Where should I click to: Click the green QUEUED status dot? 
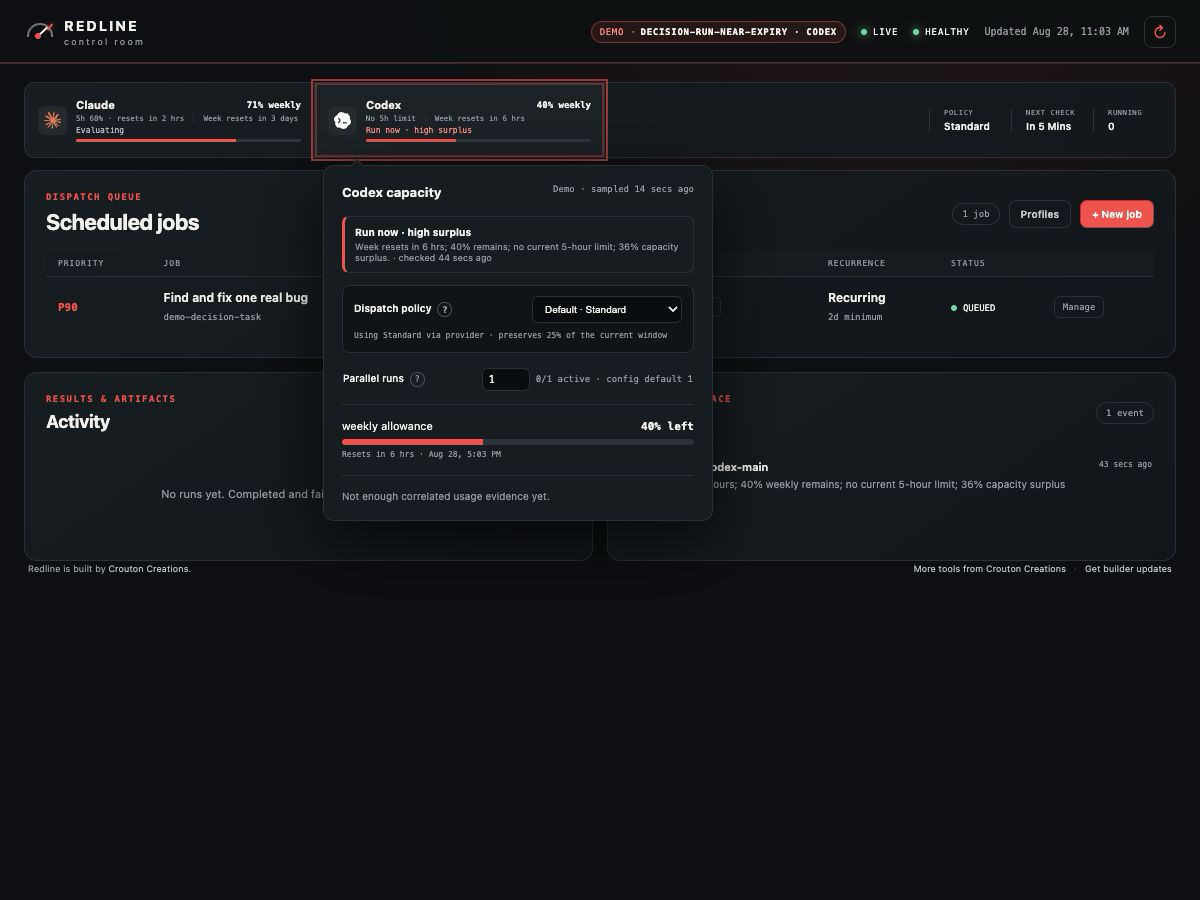(954, 308)
